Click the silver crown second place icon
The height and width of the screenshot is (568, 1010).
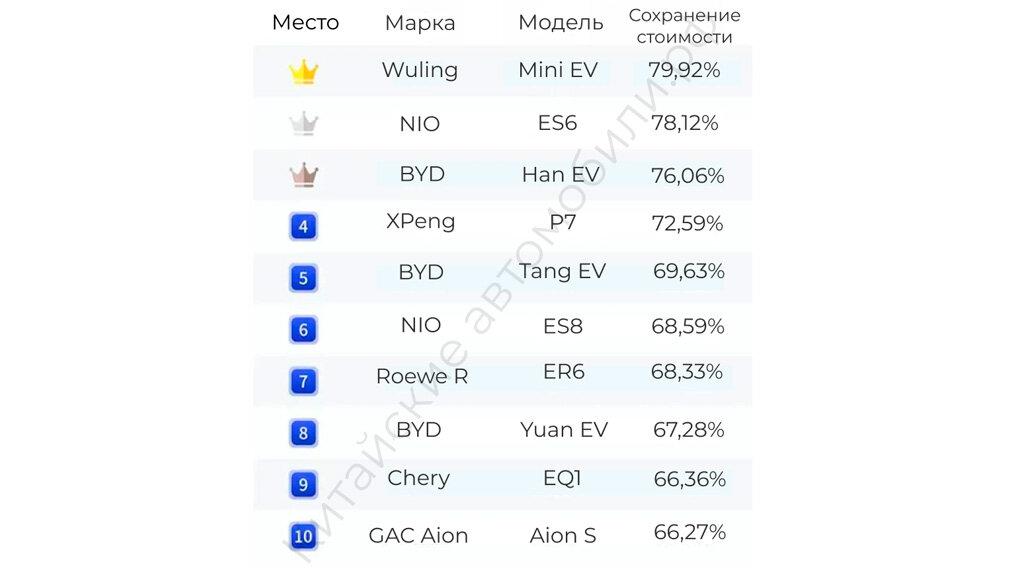click(x=303, y=123)
